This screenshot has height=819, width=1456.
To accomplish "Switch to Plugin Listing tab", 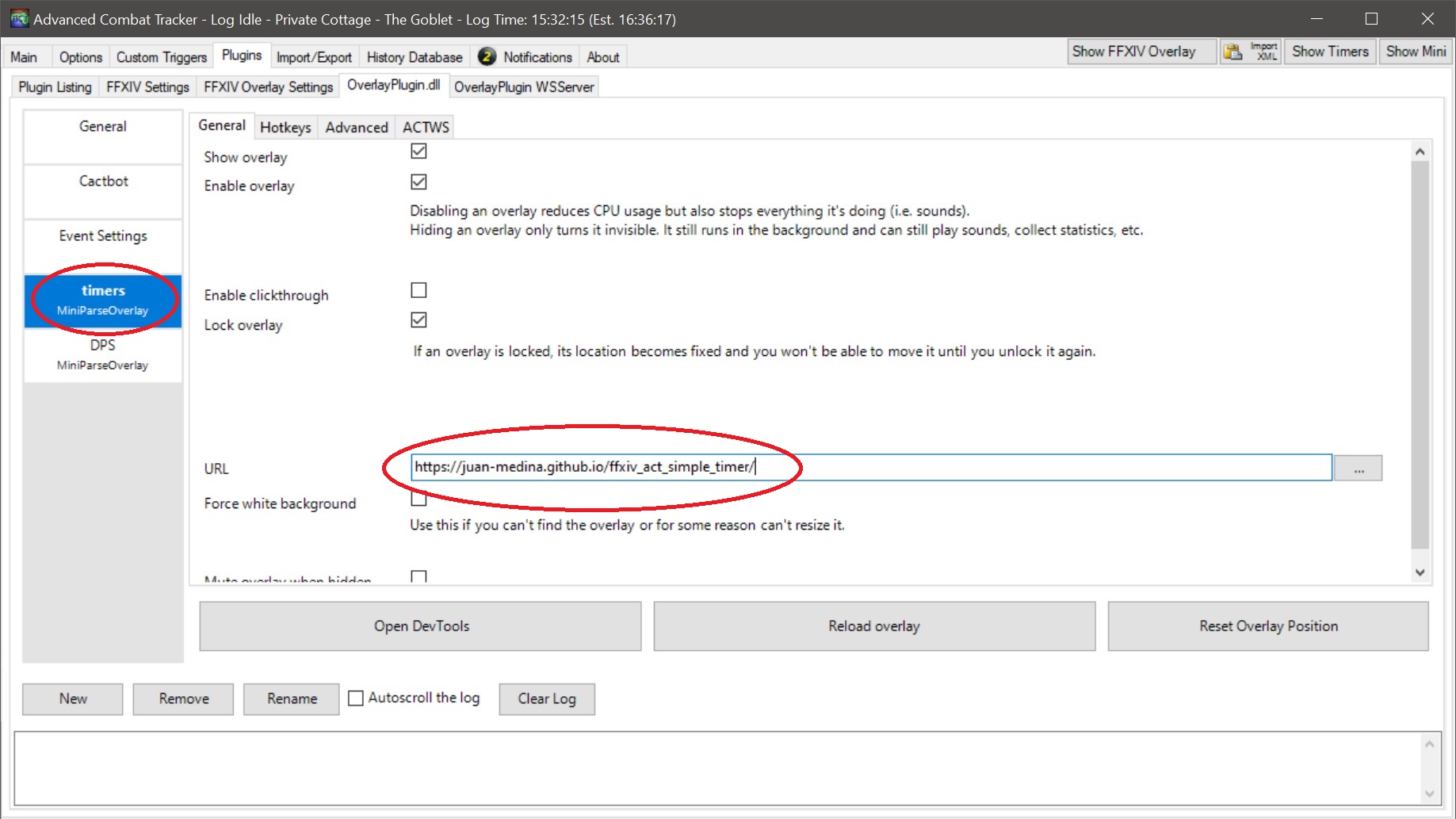I will (55, 87).
